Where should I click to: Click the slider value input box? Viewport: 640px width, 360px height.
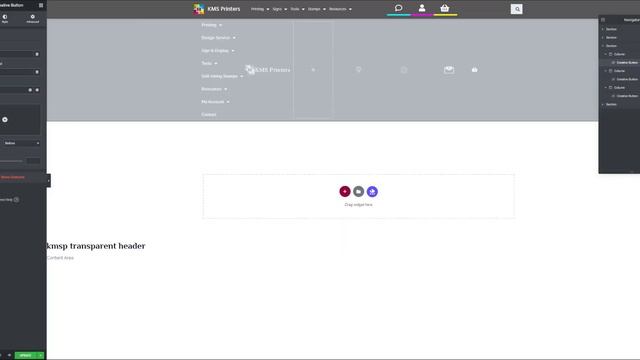point(33,161)
